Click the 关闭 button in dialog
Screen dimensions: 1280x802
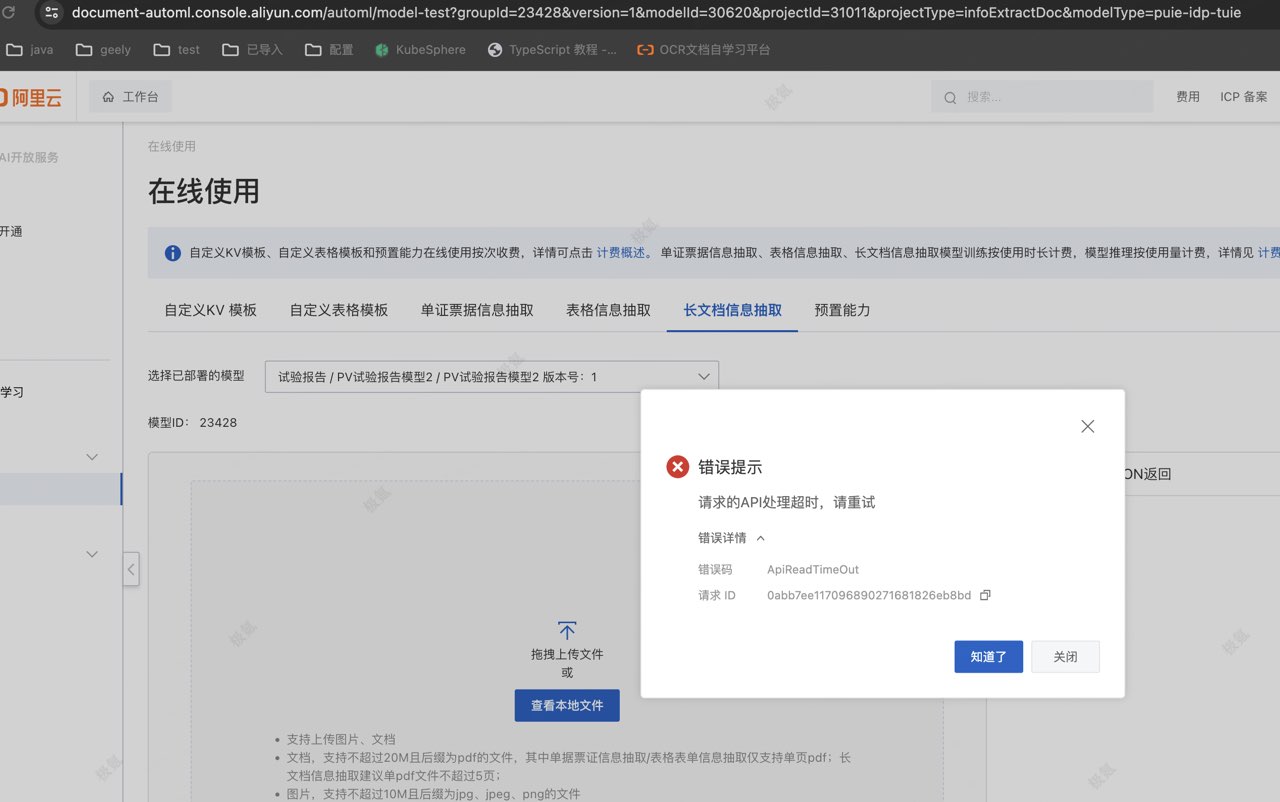[x=1065, y=657]
